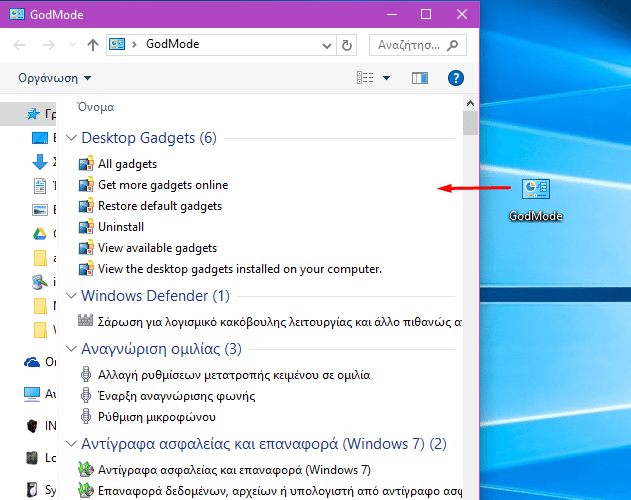Viewport: 631px width, 500px height.
Task: Click the Αναζήτηση search field
Action: [x=417, y=45]
